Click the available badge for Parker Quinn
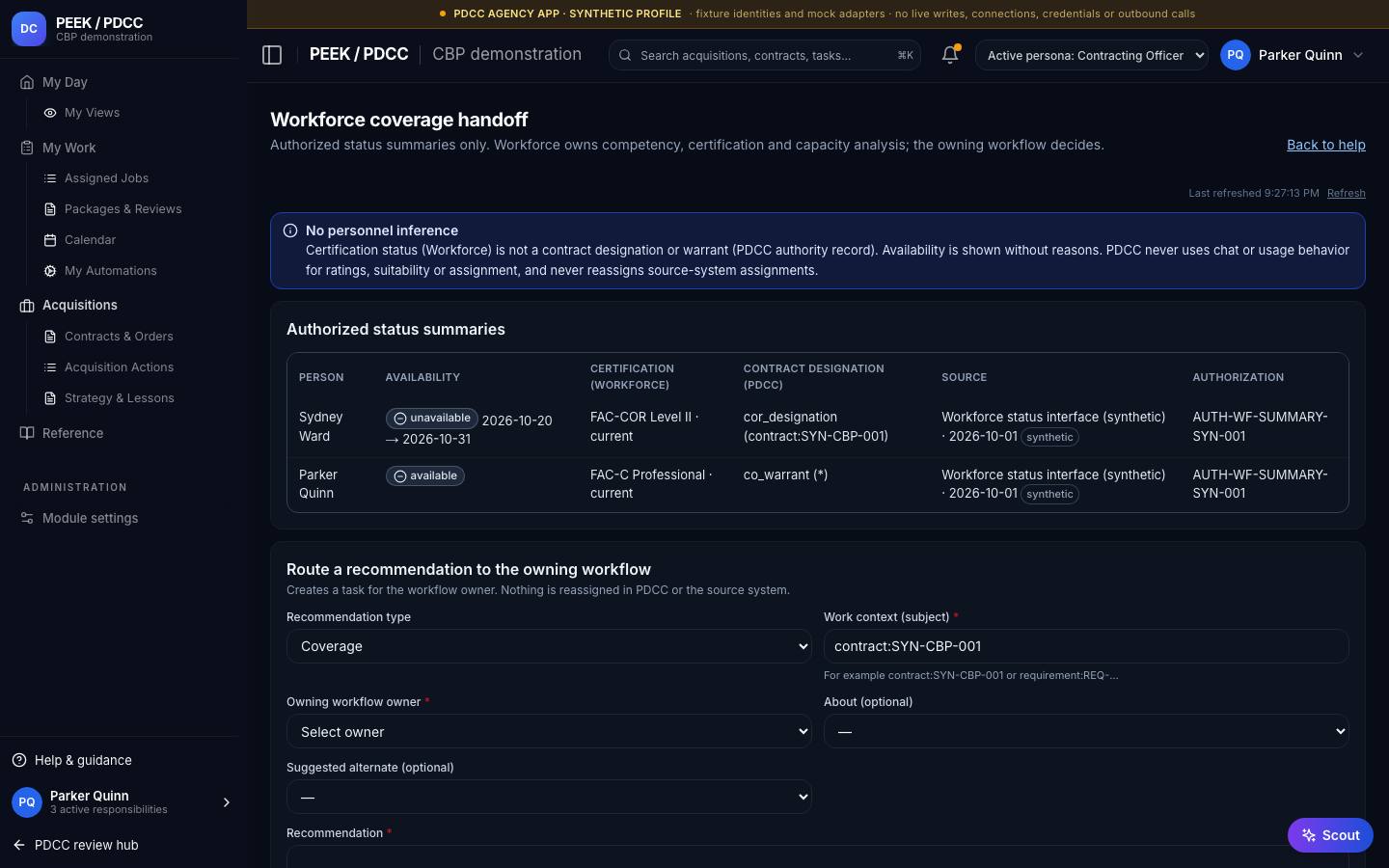1389x868 pixels. (425, 475)
